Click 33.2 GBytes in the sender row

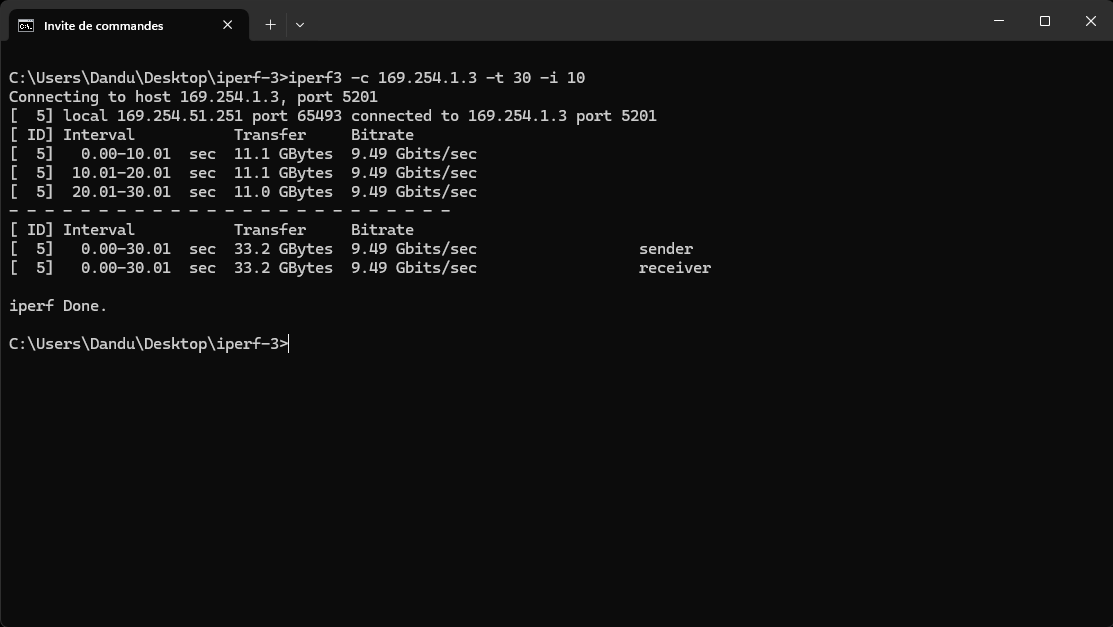pos(283,249)
